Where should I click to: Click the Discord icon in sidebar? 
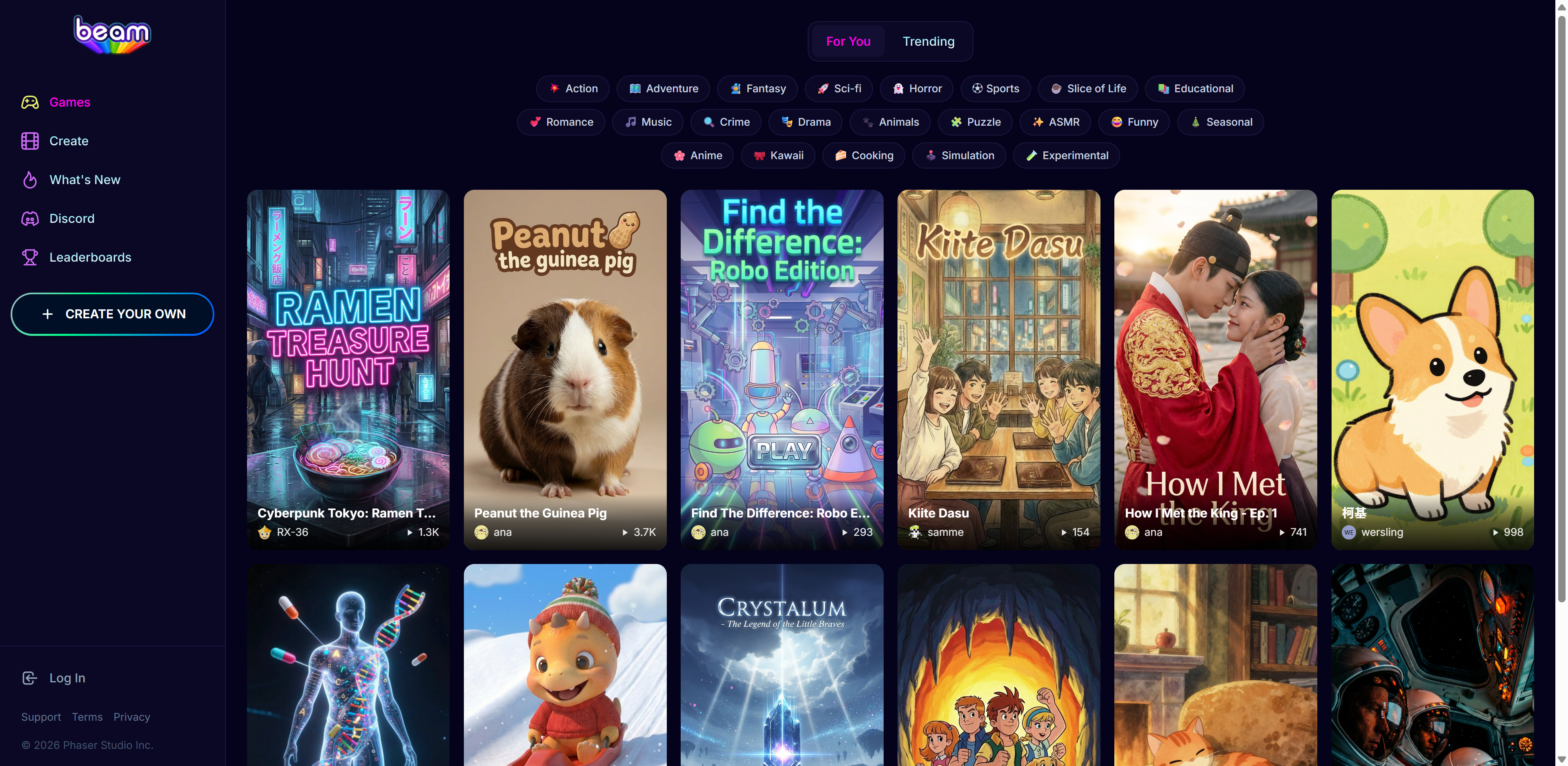pyautogui.click(x=30, y=218)
